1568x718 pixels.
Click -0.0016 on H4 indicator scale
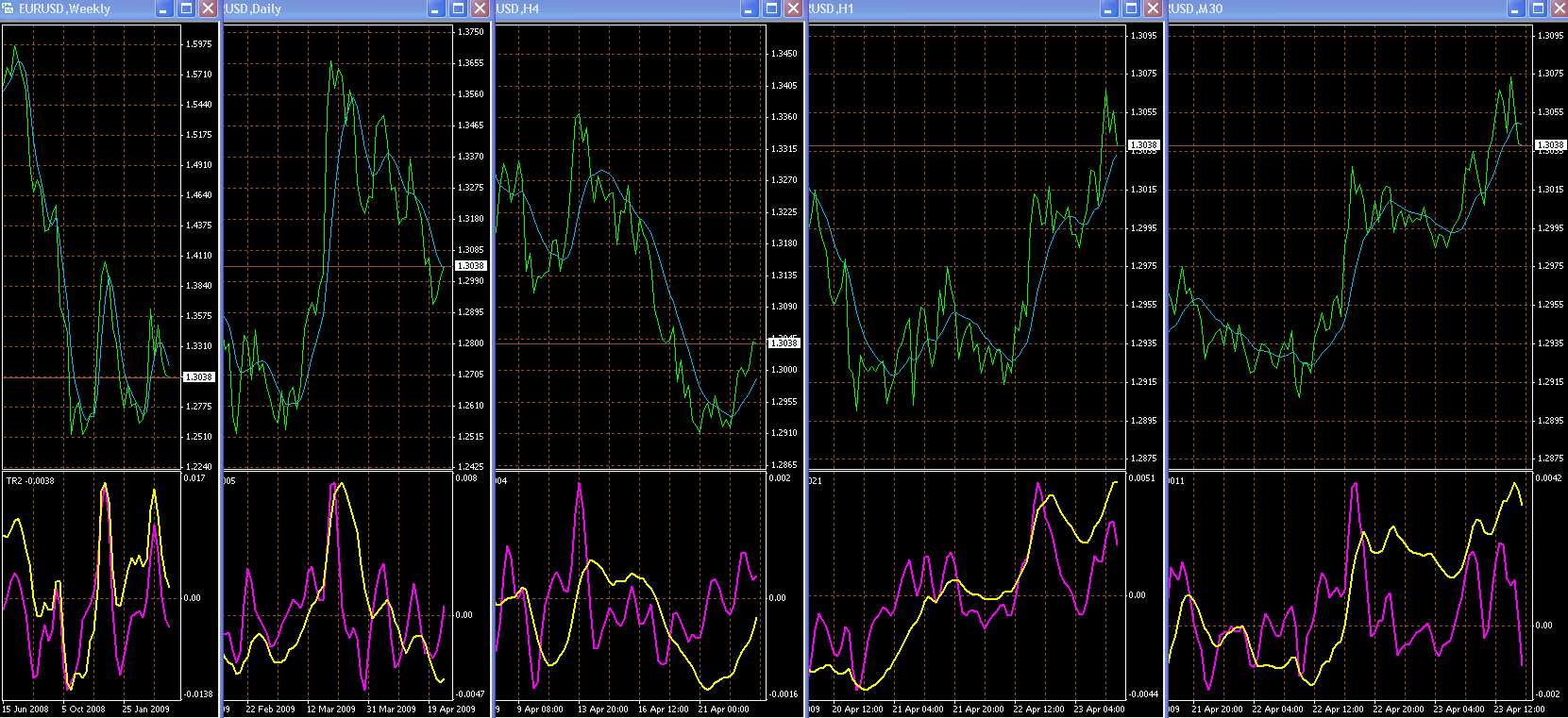point(783,694)
